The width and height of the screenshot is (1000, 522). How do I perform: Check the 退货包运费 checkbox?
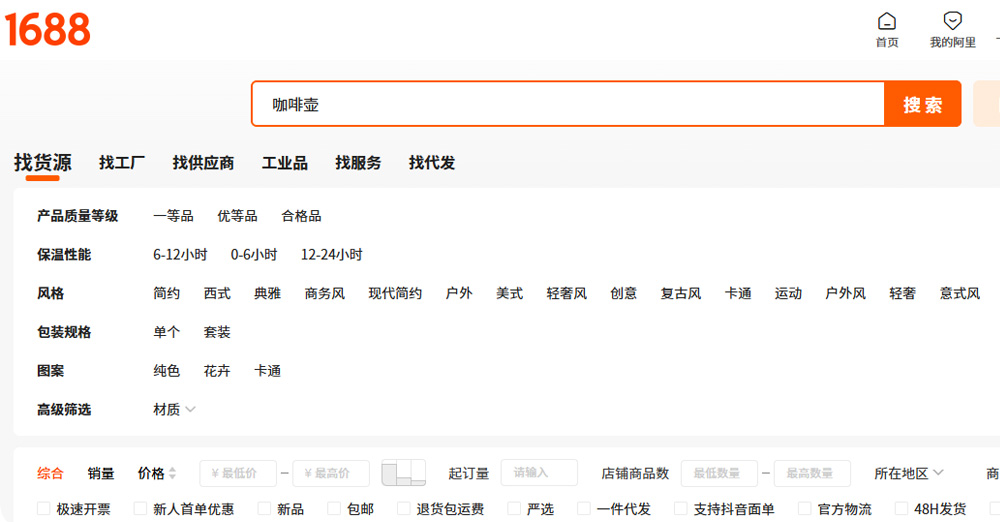click(x=404, y=509)
